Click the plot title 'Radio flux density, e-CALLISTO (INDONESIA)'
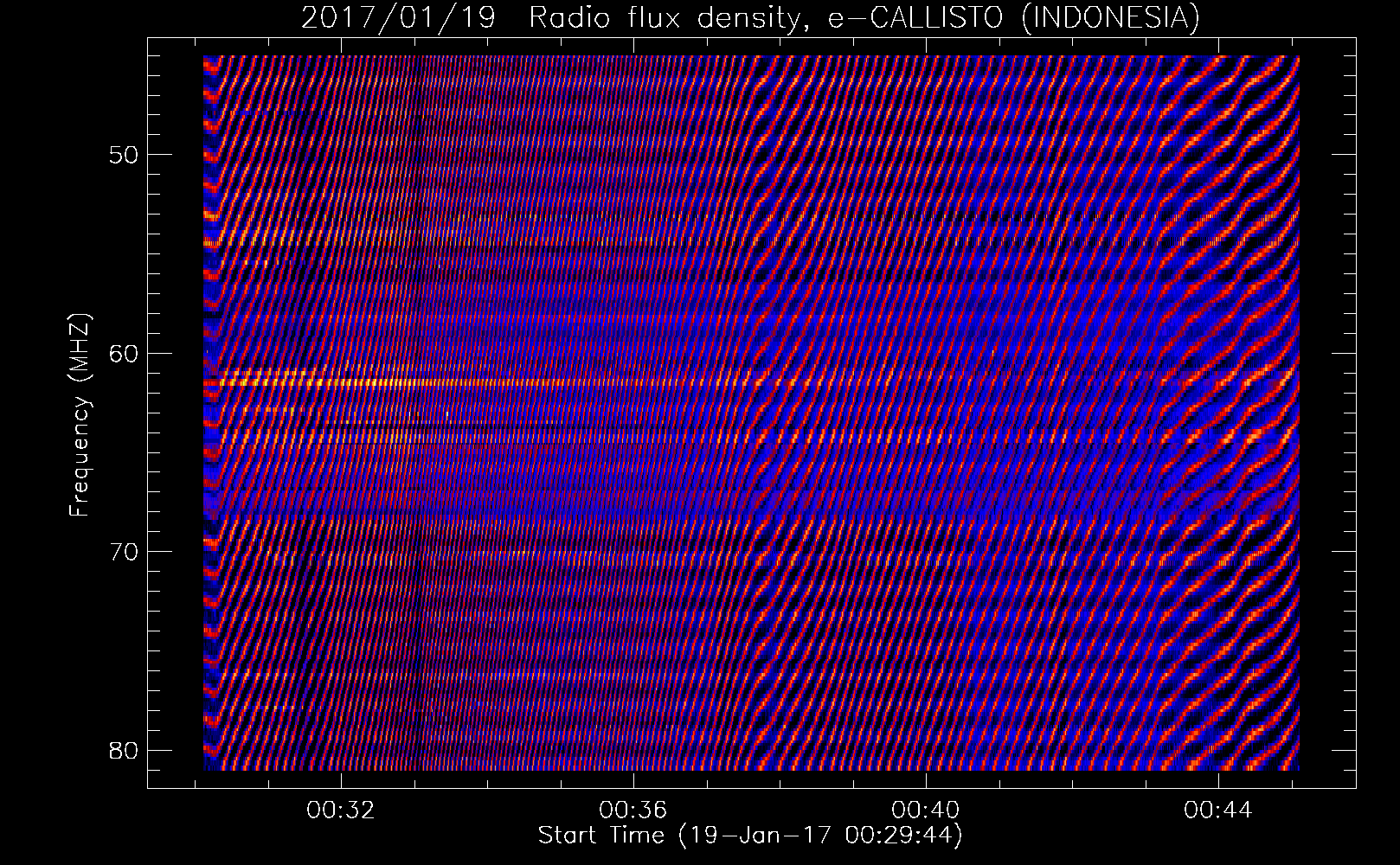The height and width of the screenshot is (865, 1400). 864,18
